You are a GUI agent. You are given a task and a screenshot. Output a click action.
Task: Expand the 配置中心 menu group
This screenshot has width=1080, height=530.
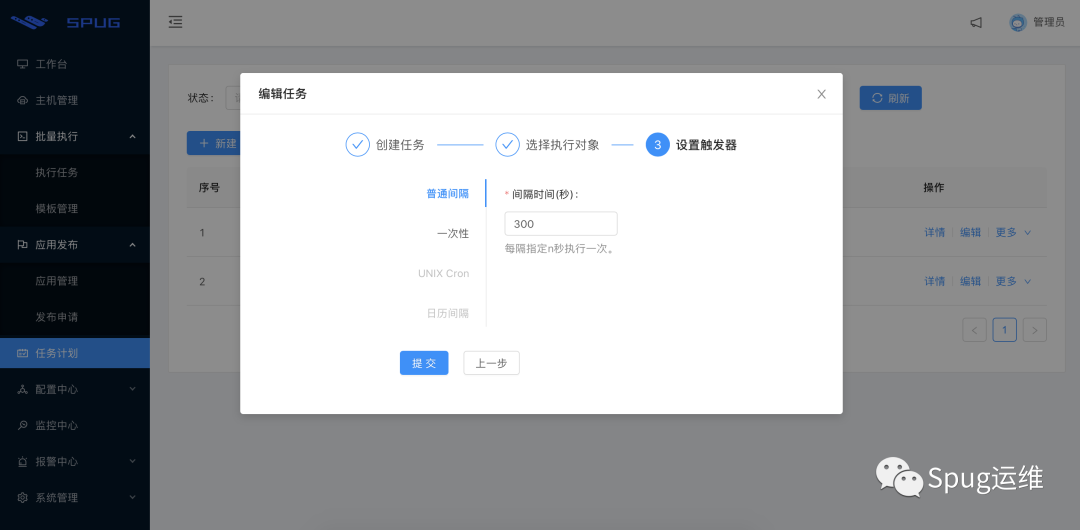[74, 389]
